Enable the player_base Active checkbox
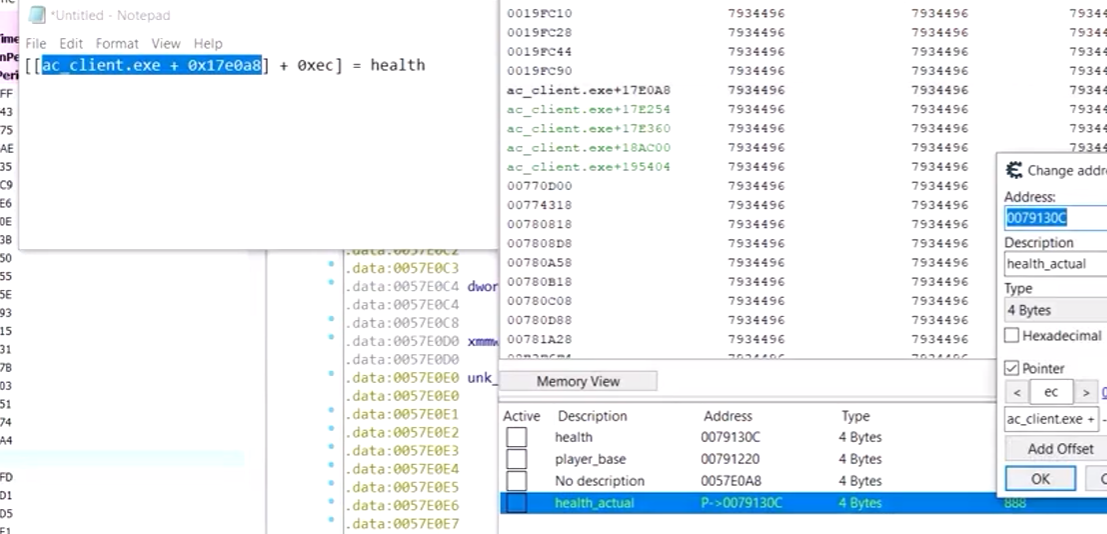 (516, 459)
